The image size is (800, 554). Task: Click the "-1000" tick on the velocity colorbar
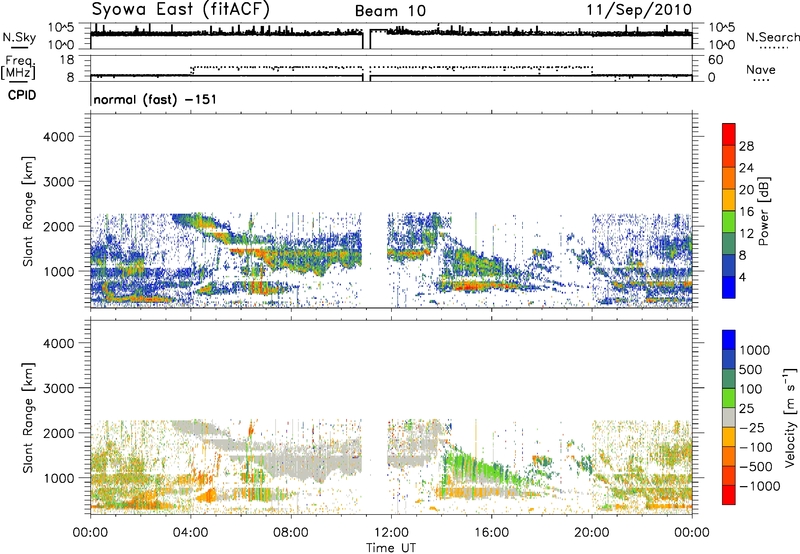click(759, 486)
